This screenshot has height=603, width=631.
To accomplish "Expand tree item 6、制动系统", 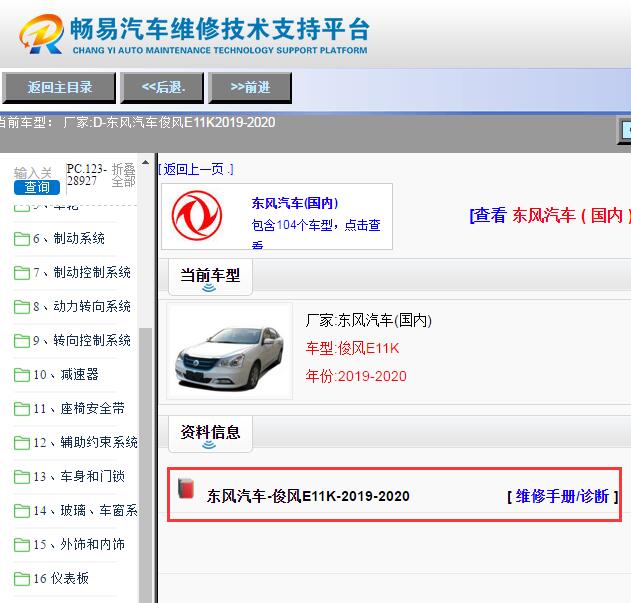I will click(x=69, y=238).
